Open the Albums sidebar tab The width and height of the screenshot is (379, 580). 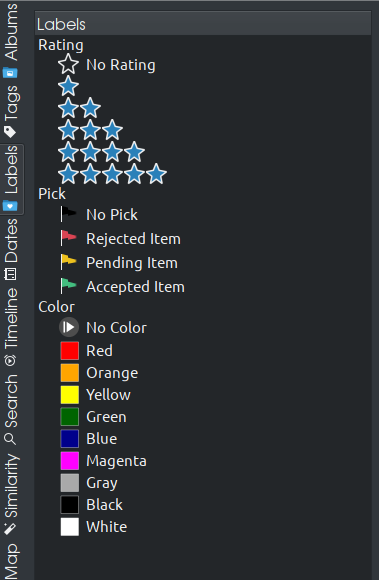[x=11, y=41]
